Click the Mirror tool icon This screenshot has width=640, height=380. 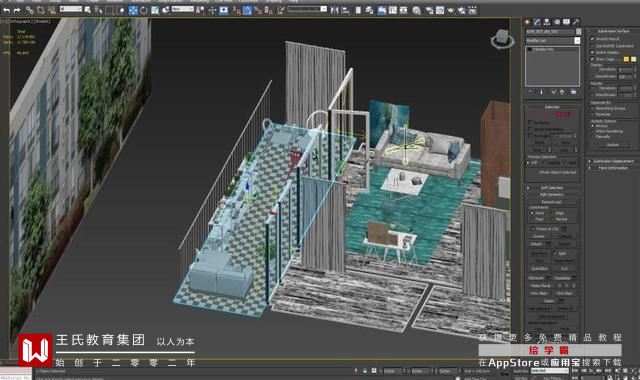[335, 10]
